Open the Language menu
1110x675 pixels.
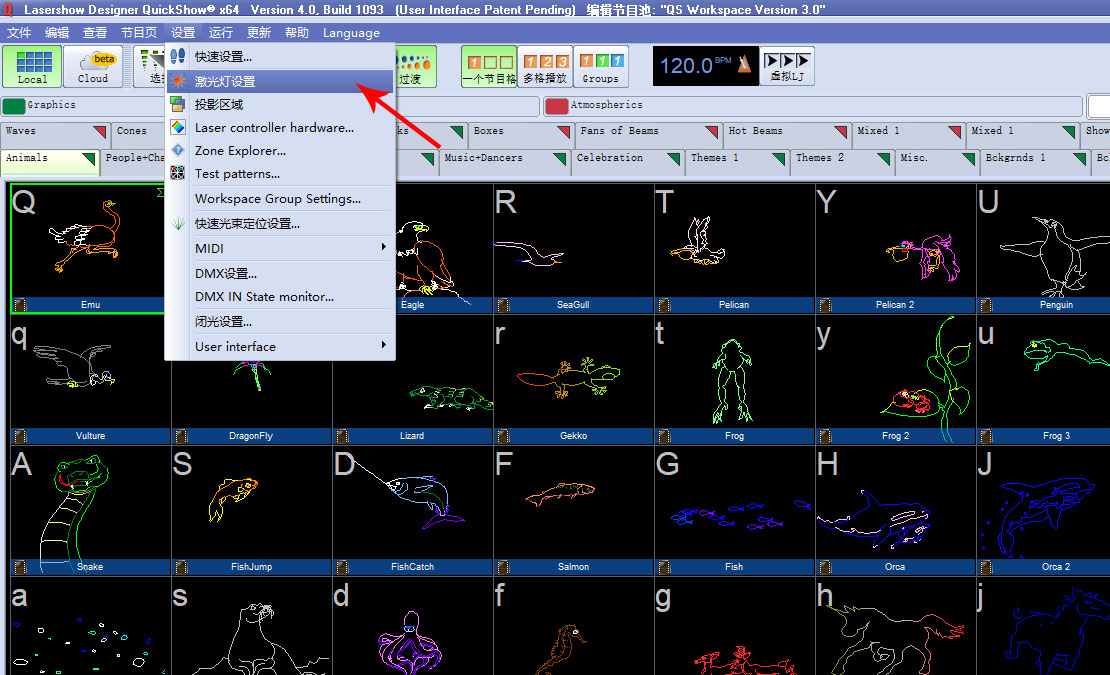(351, 33)
